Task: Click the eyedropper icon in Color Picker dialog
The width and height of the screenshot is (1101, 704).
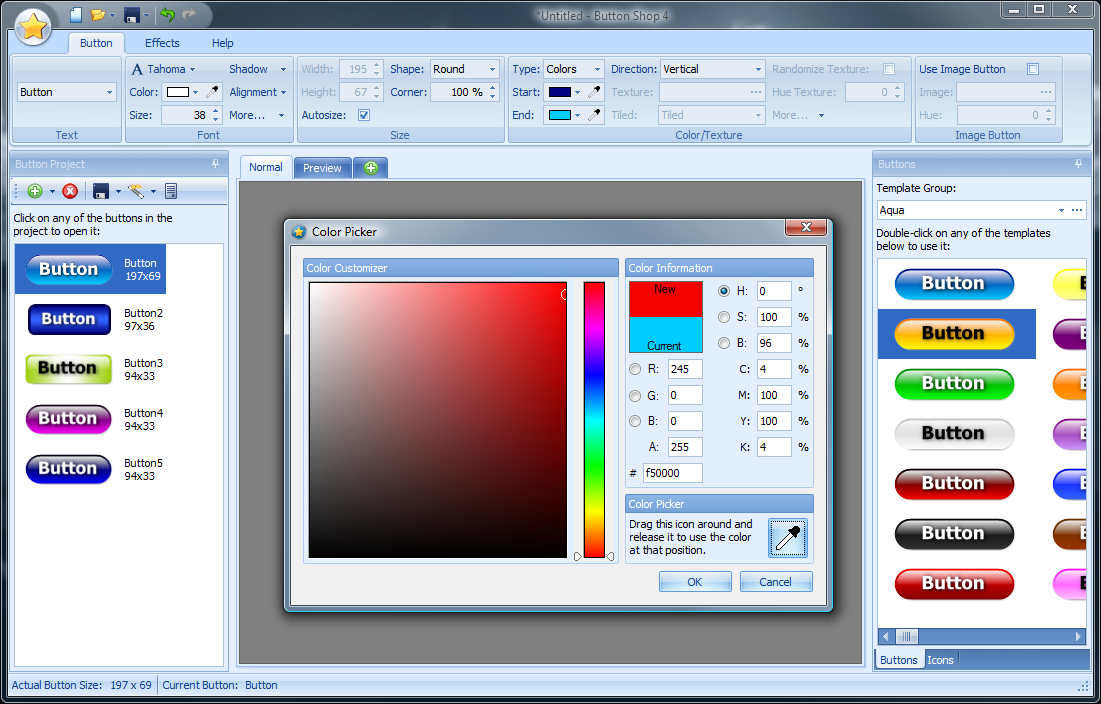Action: (x=787, y=538)
